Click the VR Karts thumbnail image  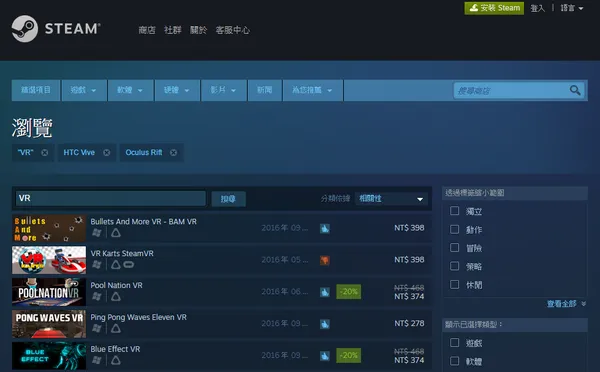click(49, 260)
